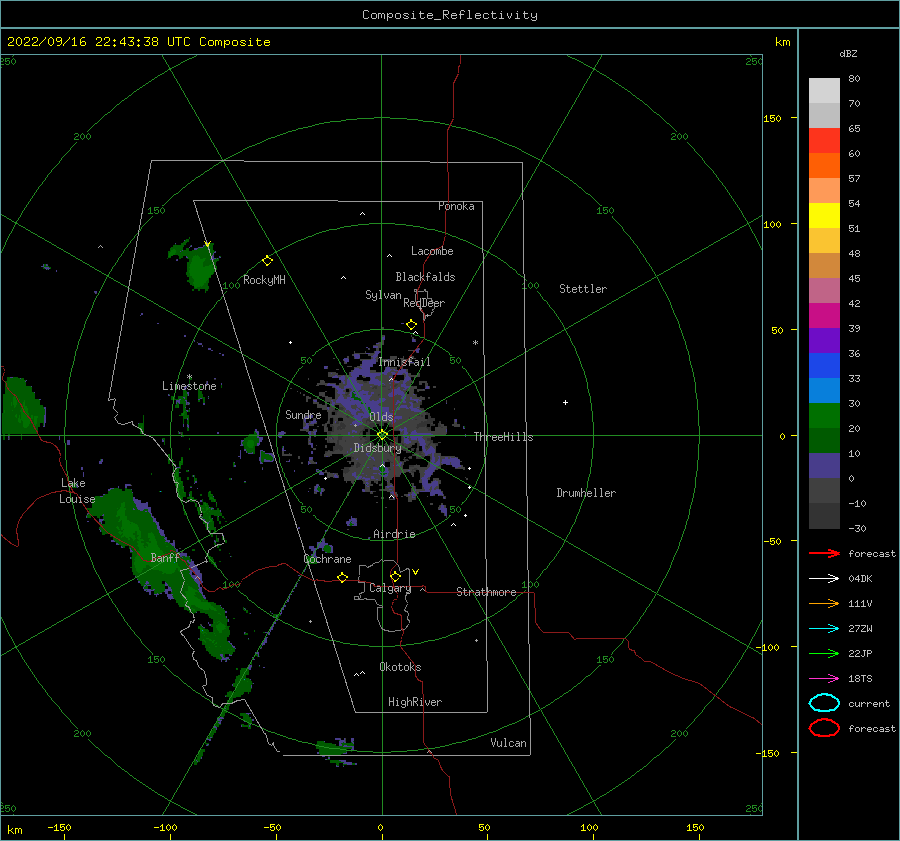
Task: Click the yellow diamond marker beside RockyMH
Action: click(267, 261)
